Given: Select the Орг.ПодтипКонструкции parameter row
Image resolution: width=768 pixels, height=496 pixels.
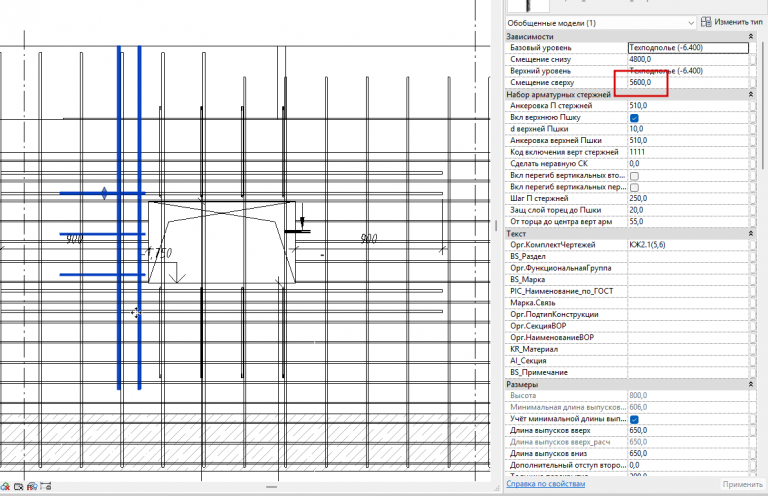Looking at the screenshot, I should tap(631, 314).
